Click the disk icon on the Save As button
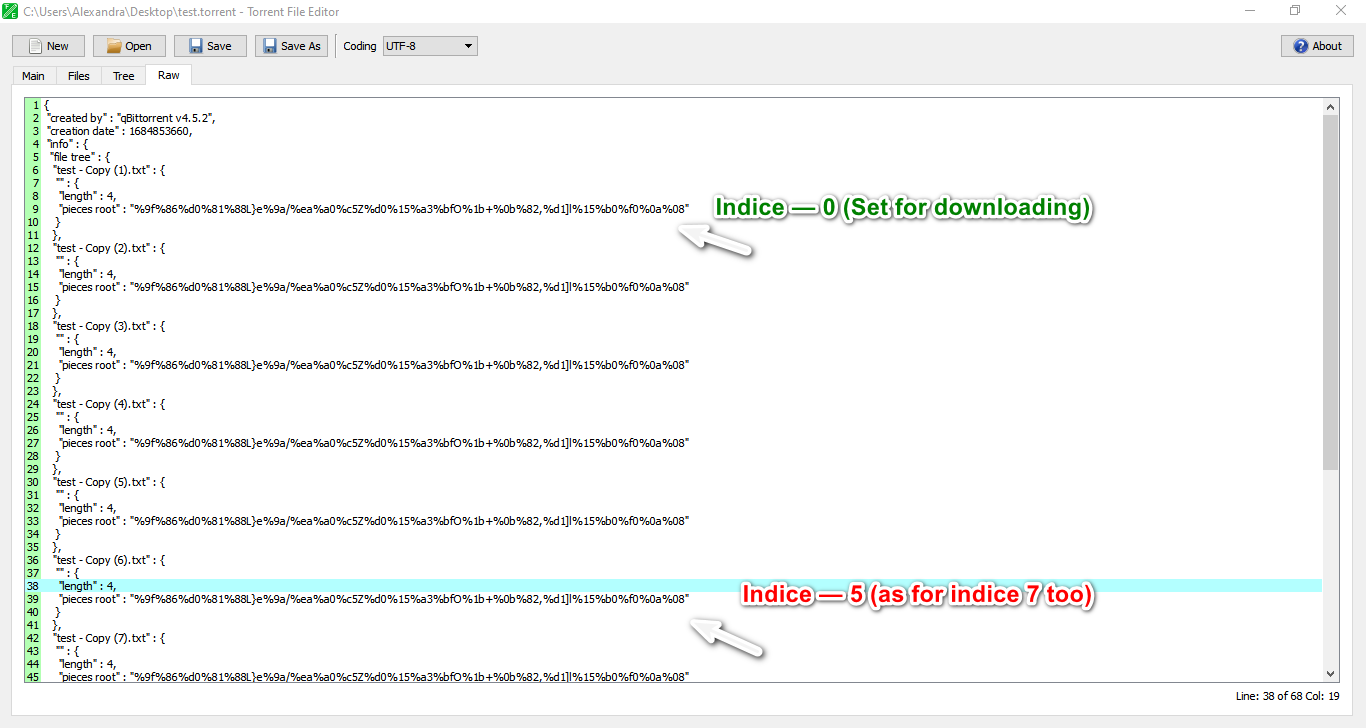 pyautogui.click(x=268, y=45)
